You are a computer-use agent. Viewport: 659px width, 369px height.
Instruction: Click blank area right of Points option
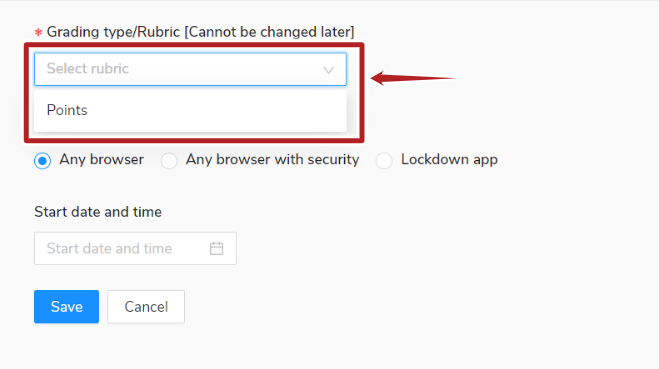(216, 110)
